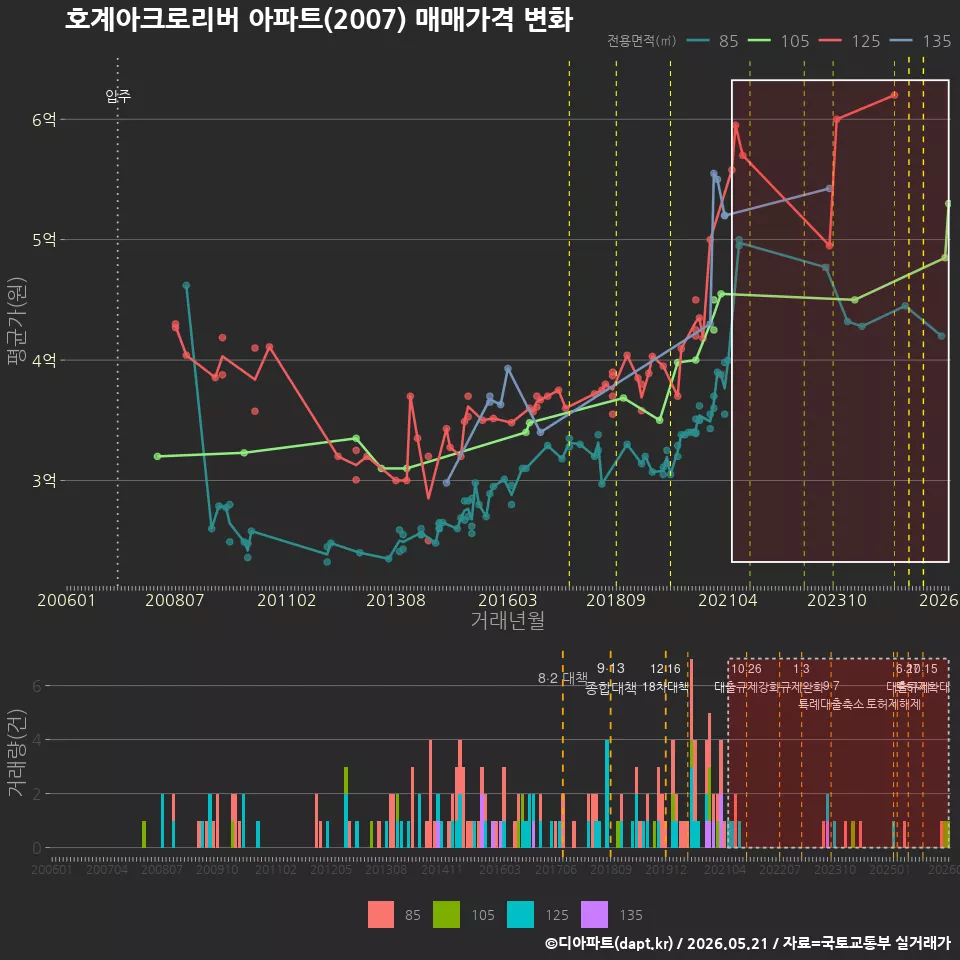The height and width of the screenshot is (960, 960).
Task: Select the 135 line legend entry at top
Action: [921, 41]
